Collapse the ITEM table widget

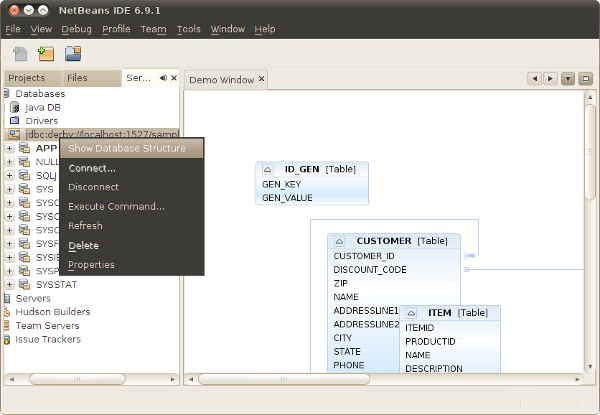point(410,313)
